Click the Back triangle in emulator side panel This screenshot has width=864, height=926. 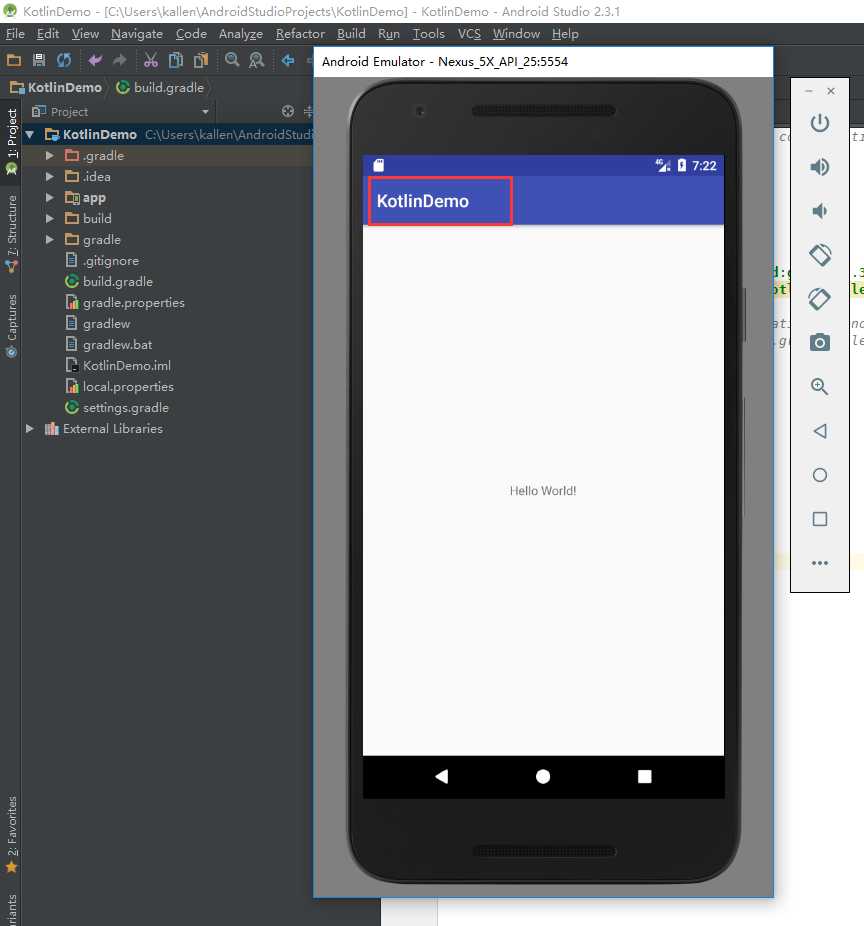tap(820, 431)
